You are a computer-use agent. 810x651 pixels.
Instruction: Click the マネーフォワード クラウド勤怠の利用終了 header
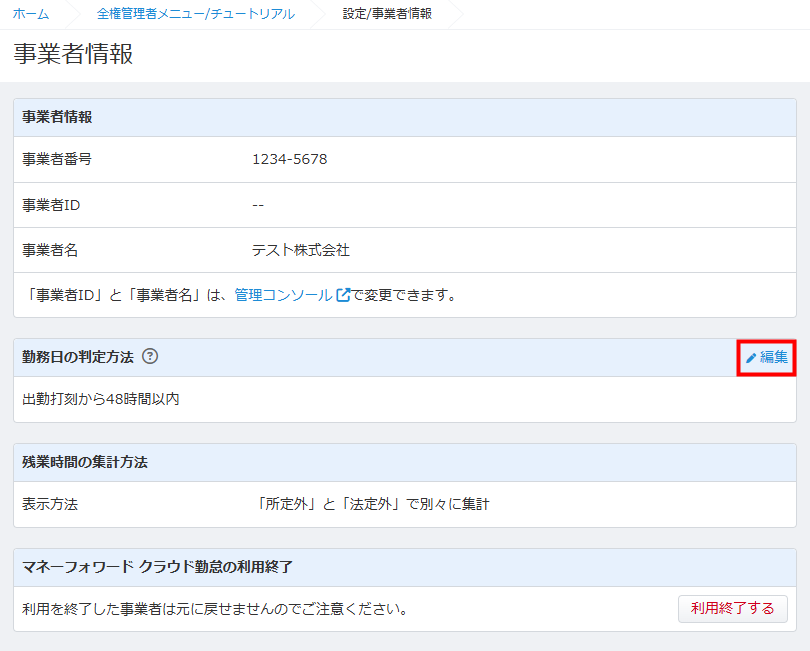(x=157, y=567)
